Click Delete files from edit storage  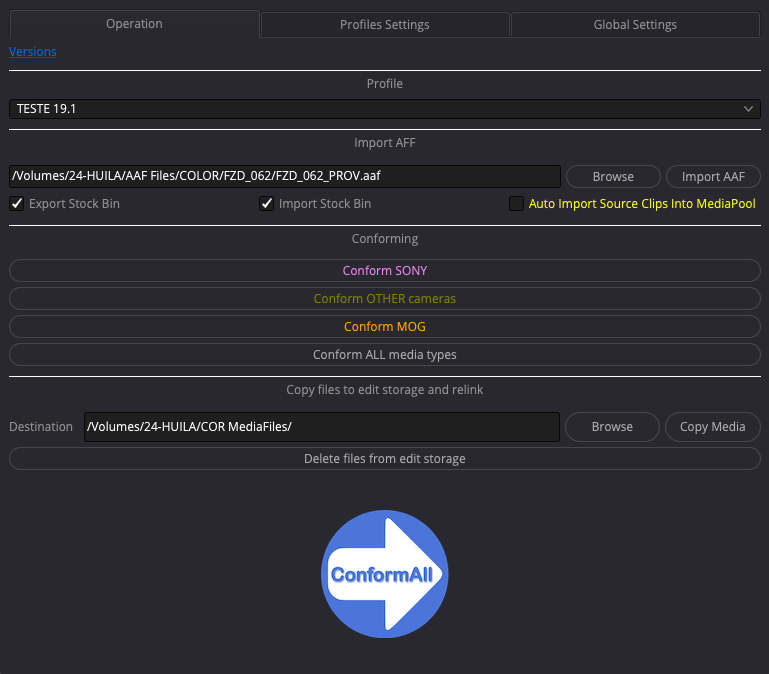(x=384, y=459)
